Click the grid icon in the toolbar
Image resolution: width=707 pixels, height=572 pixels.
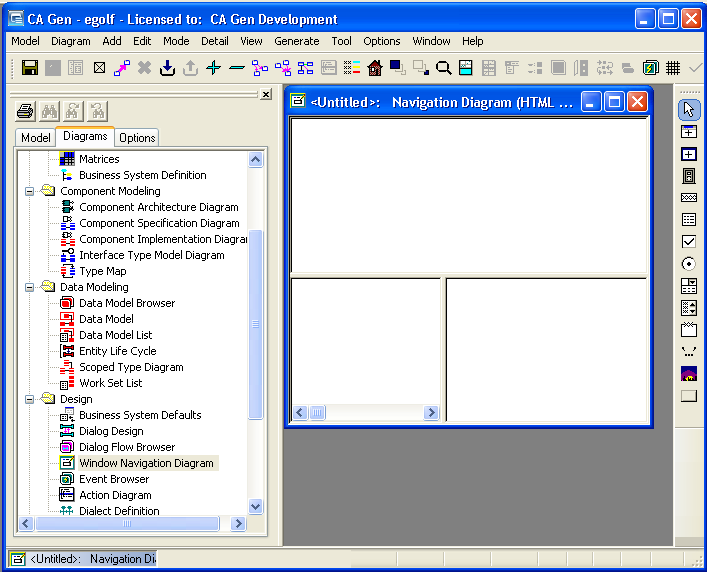pos(673,68)
